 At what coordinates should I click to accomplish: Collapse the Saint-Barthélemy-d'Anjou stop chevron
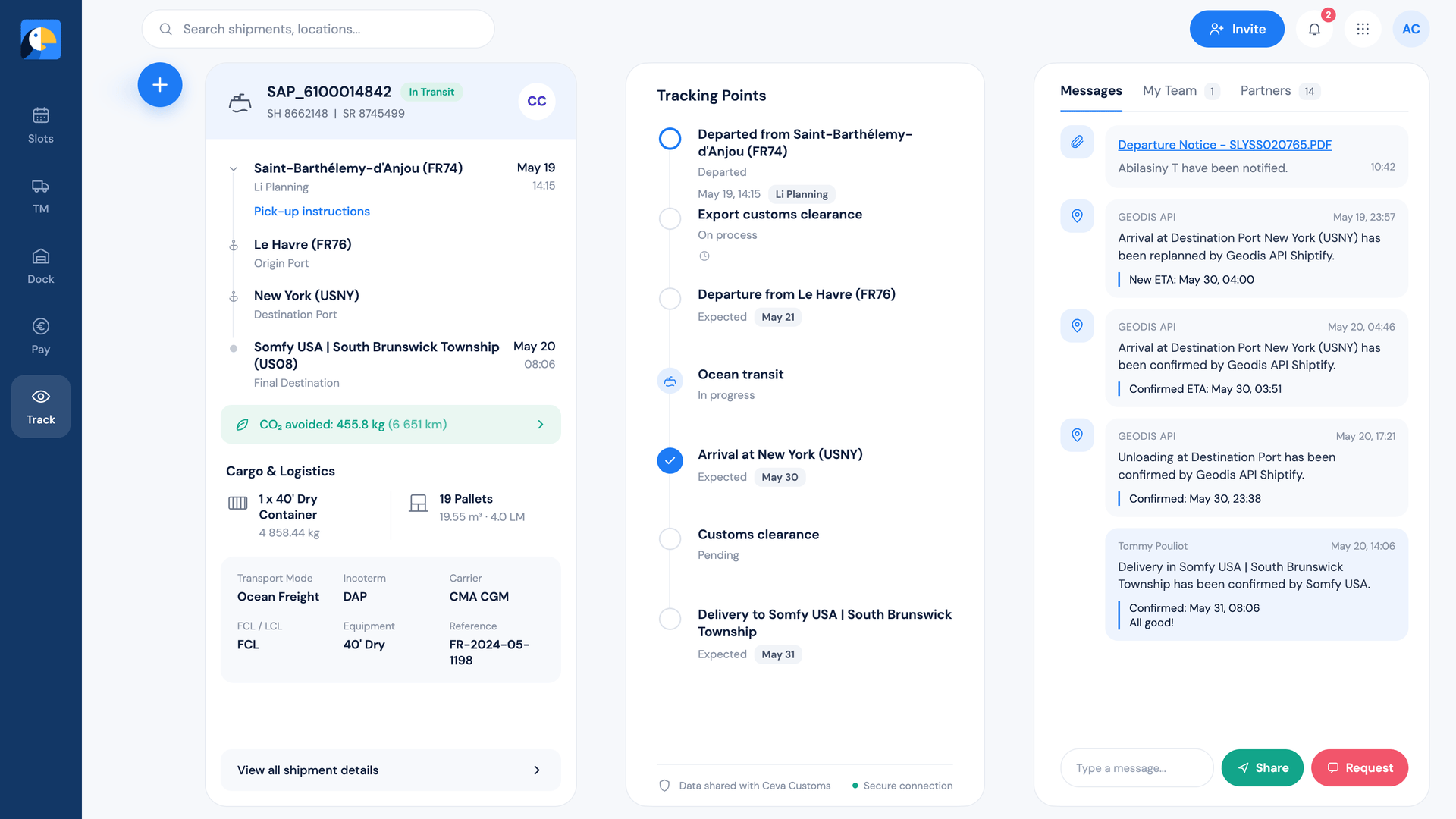[x=234, y=169]
